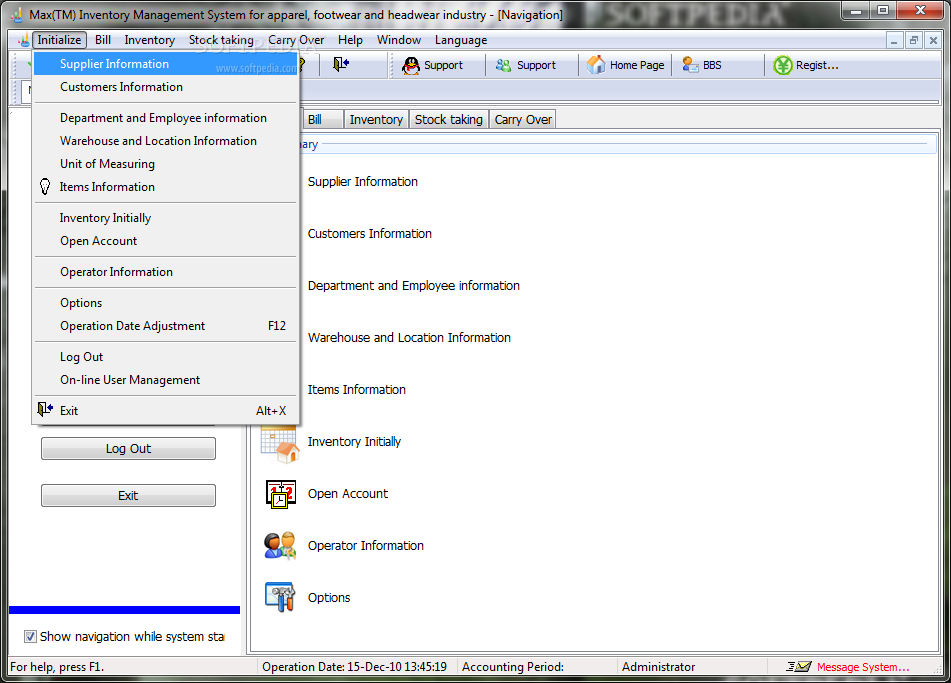Open the Language menu
This screenshot has width=951, height=683.
tap(461, 40)
